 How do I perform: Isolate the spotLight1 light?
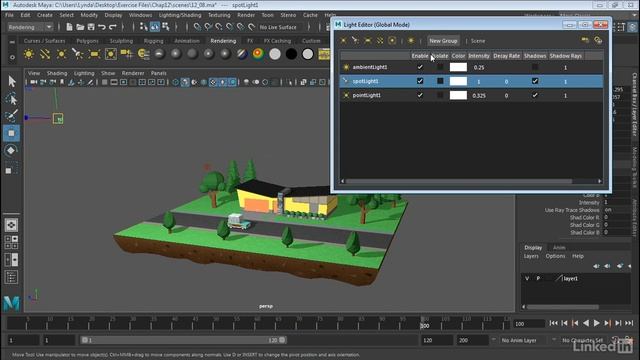point(440,81)
